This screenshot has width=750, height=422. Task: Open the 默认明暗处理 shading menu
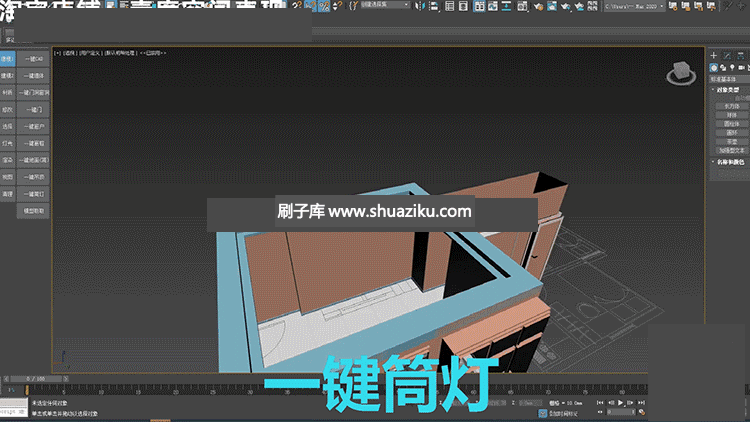pyautogui.click(x=121, y=53)
